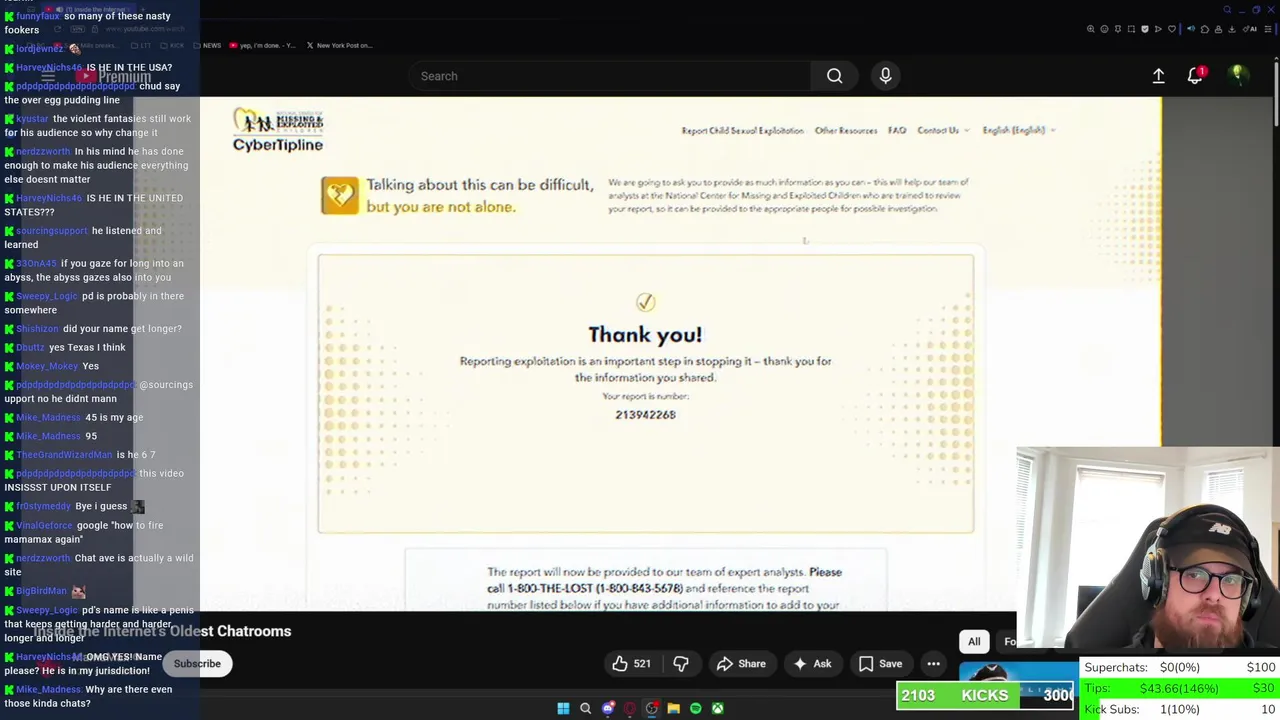Open the red Opera GX taskbar icon
1280x720 pixels.
[x=630, y=708]
